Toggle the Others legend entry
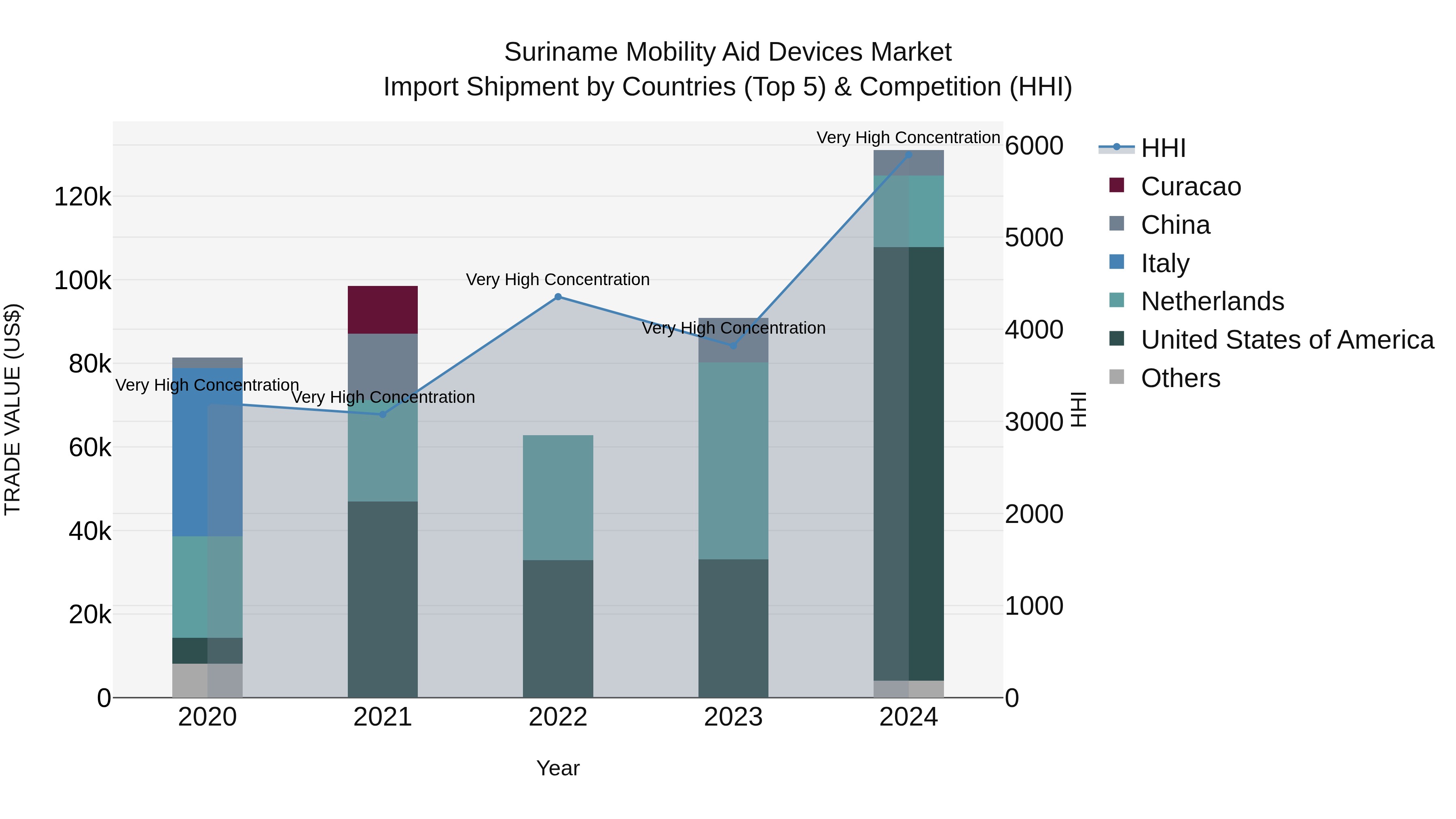 click(x=1165, y=378)
